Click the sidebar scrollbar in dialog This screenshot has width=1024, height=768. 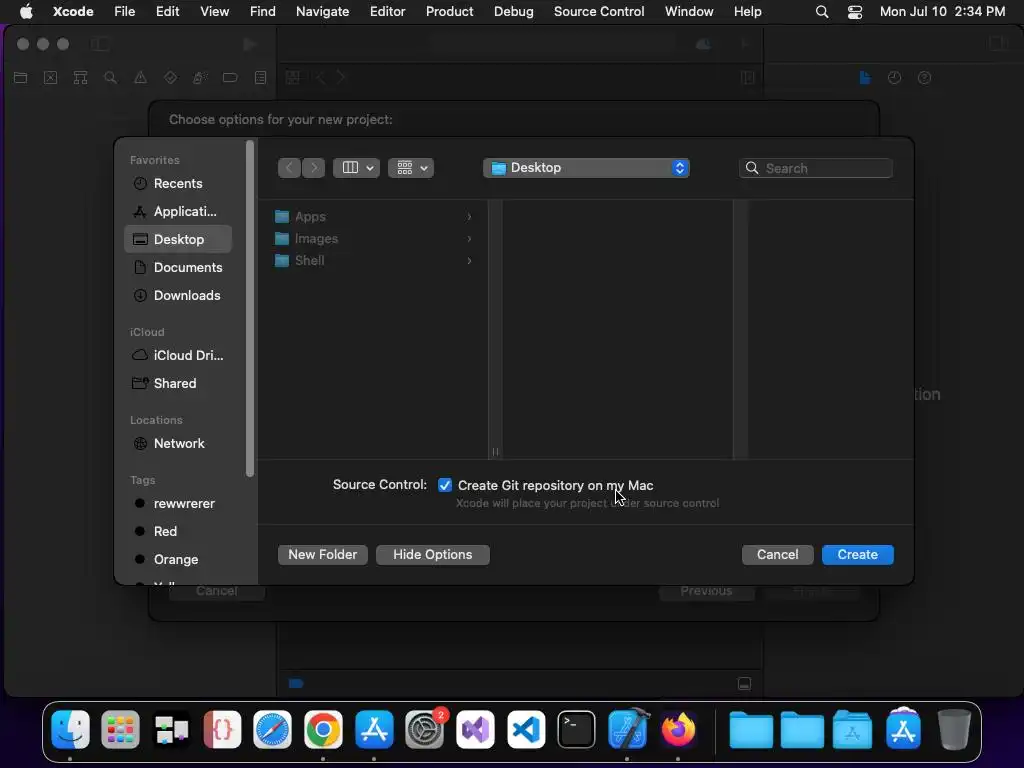(249, 308)
